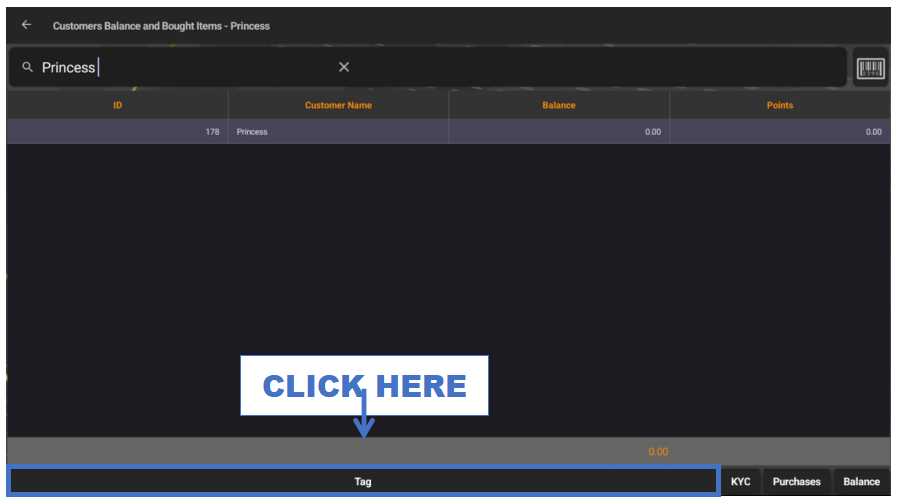897x502 pixels.
Task: Click the magnifier search icon
Action: [x=28, y=67]
